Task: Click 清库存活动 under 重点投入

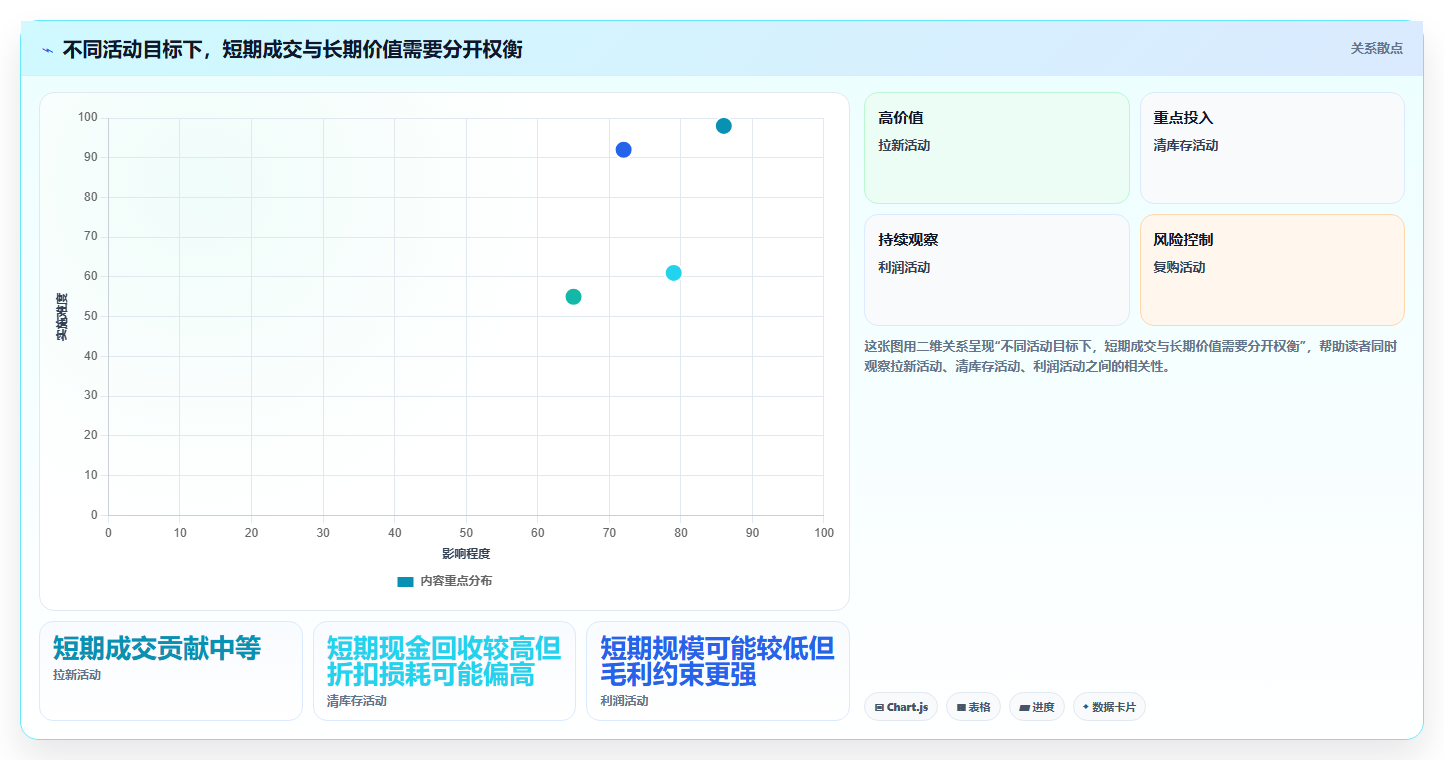Action: [x=1186, y=145]
